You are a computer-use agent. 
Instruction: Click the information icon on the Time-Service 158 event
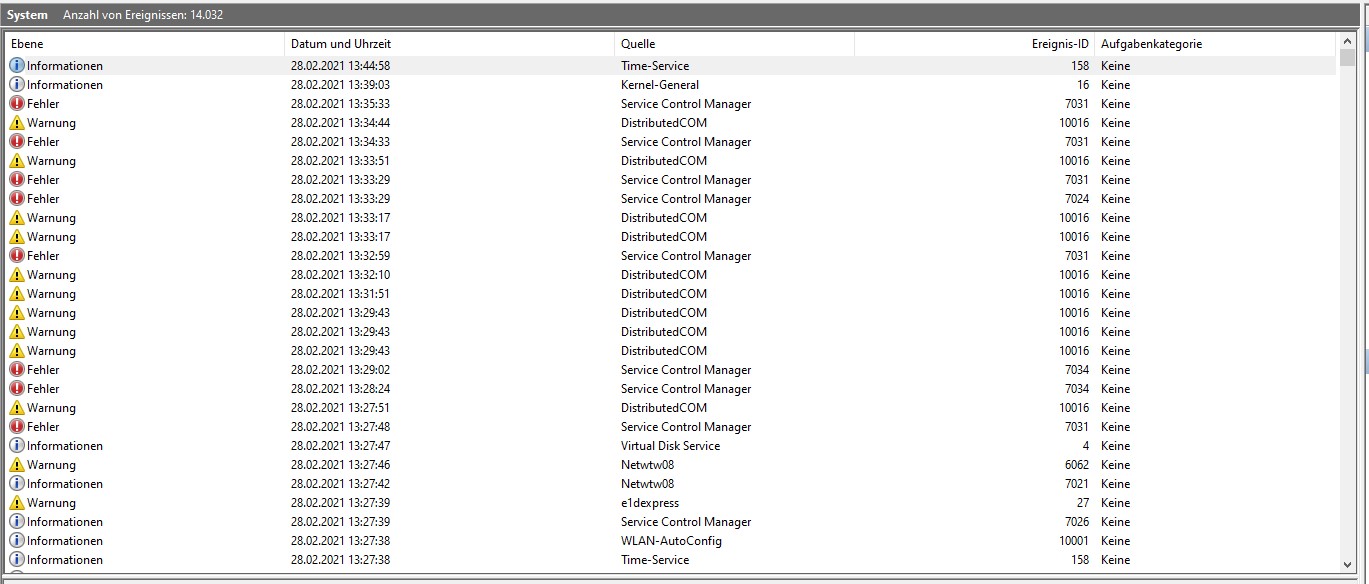[14, 65]
